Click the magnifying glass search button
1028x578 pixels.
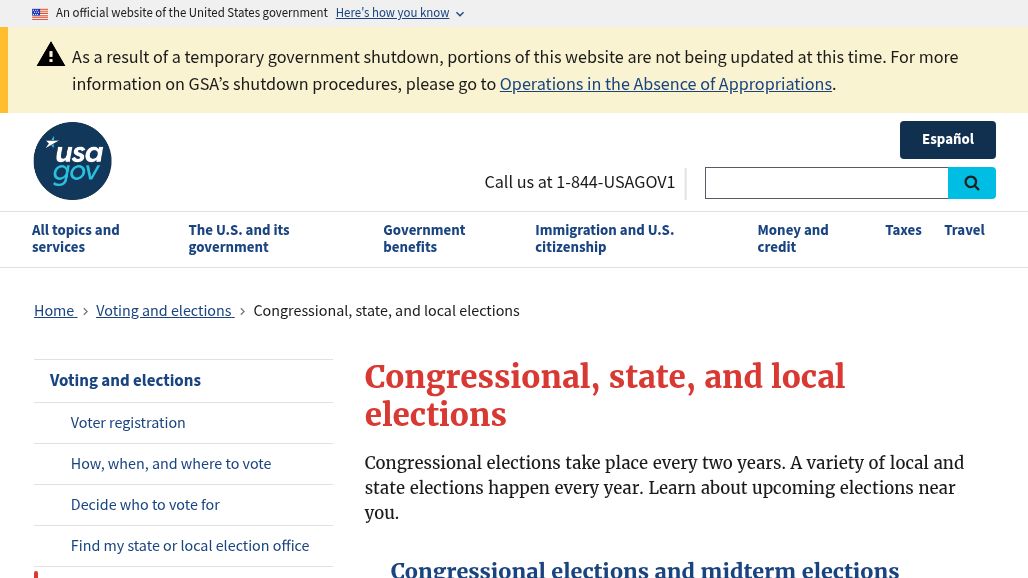(971, 183)
